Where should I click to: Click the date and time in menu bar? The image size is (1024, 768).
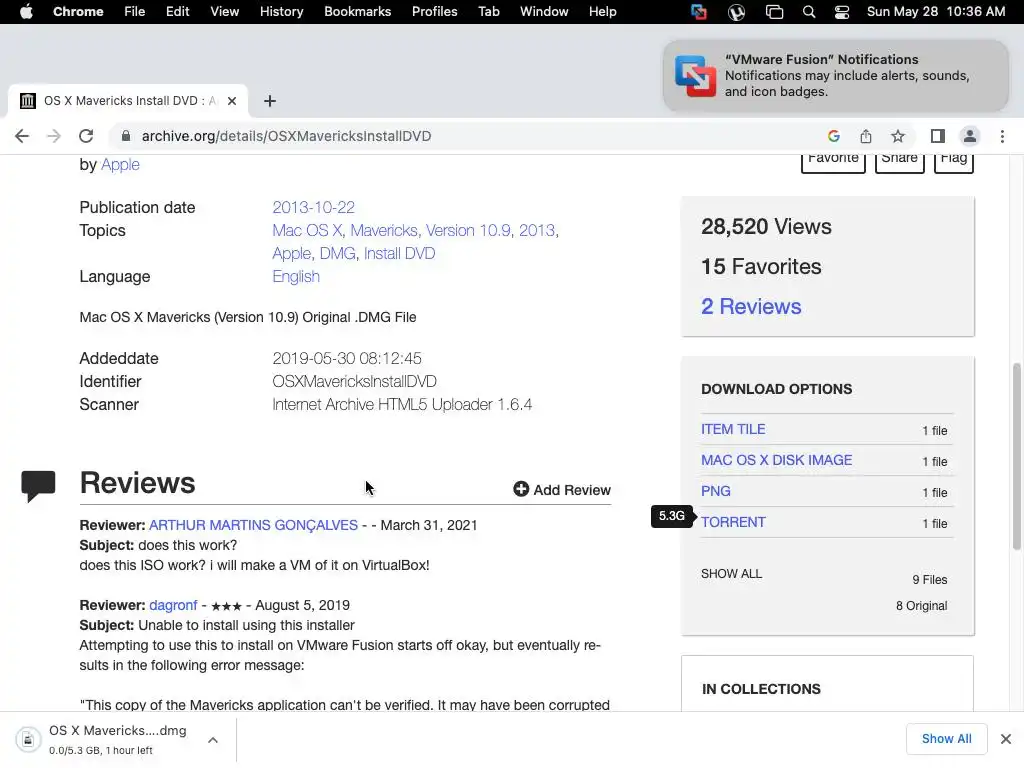click(935, 12)
